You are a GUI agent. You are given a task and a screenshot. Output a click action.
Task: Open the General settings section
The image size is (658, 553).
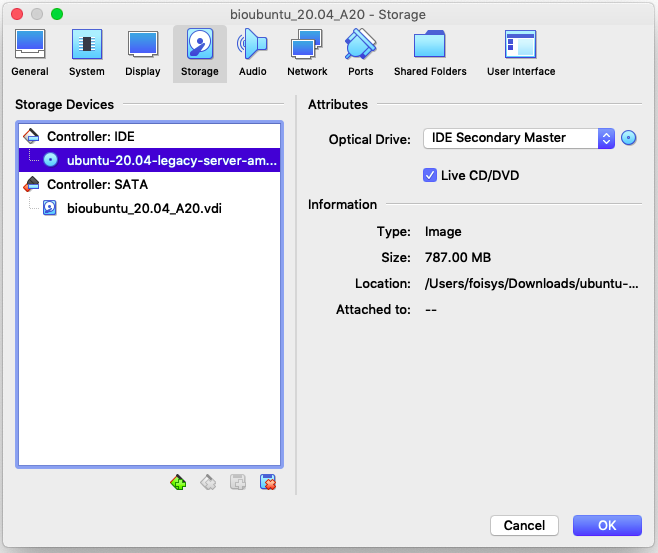(x=29, y=53)
